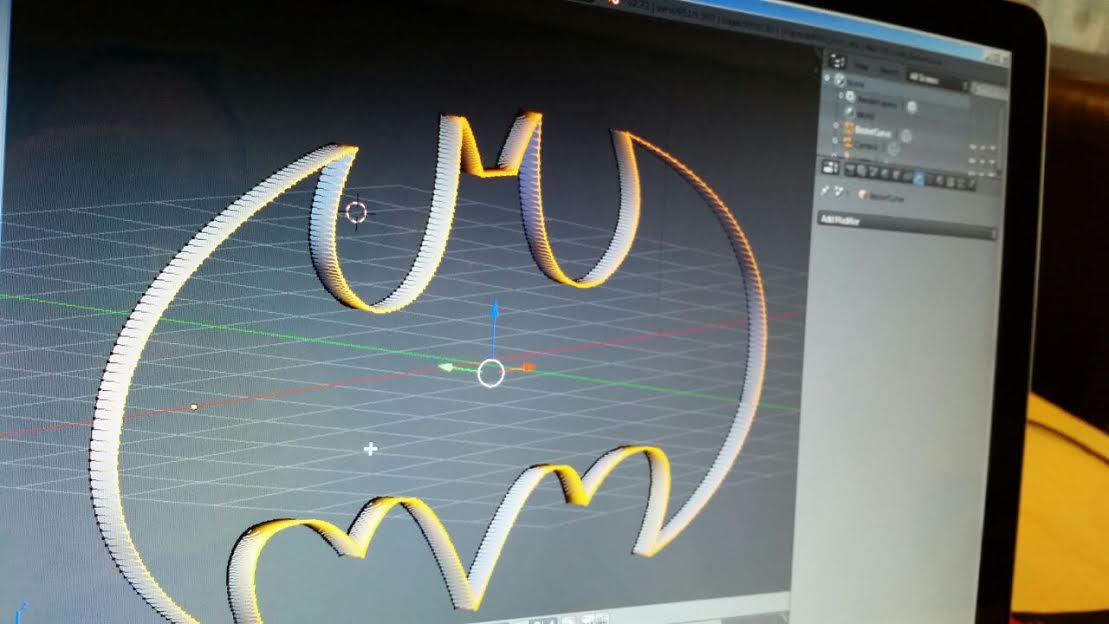Screen dimensions: 1109x624
Task: Open the Outliner View menu
Action: click(861, 67)
